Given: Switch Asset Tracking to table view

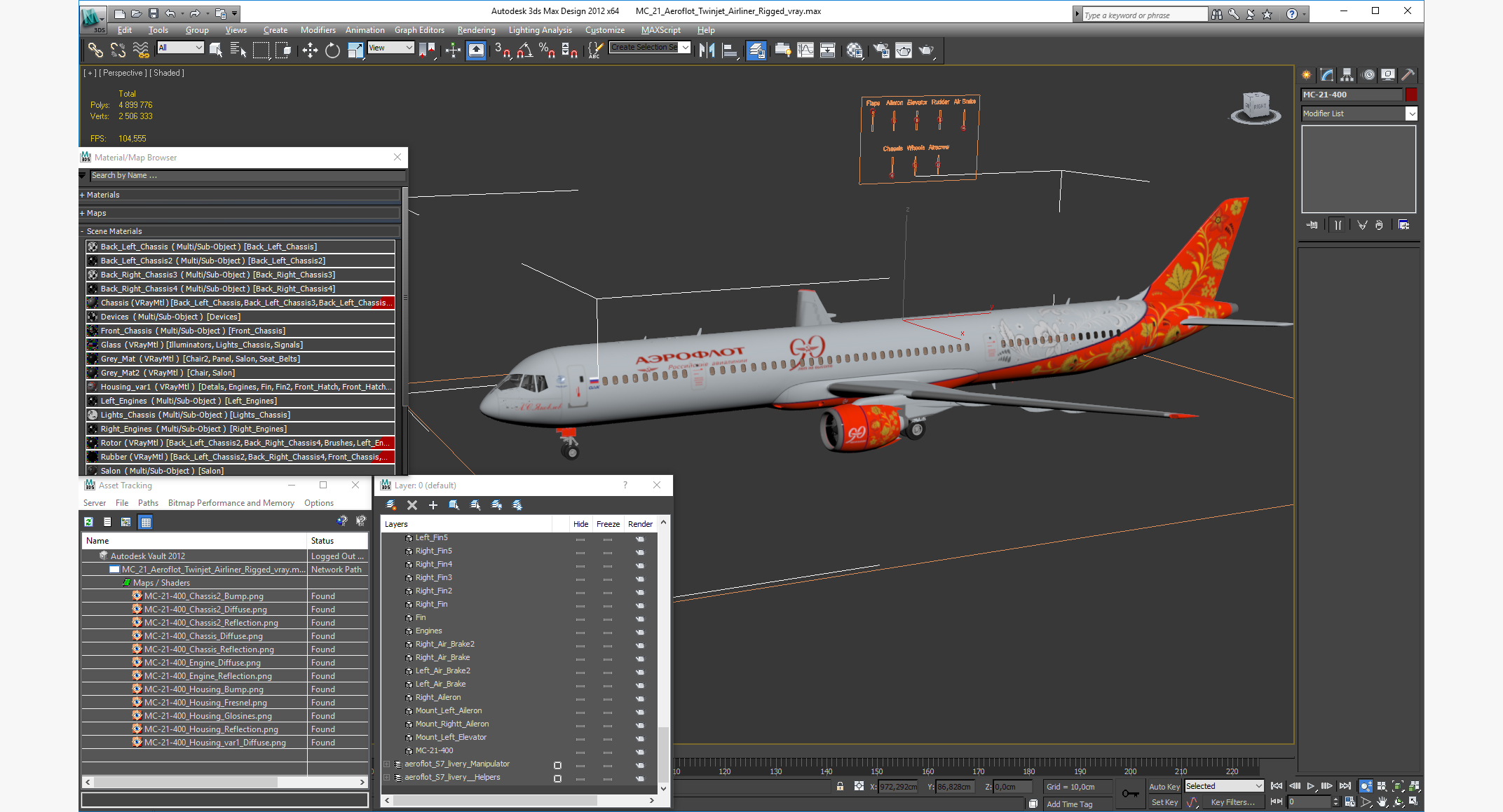Looking at the screenshot, I should pyautogui.click(x=146, y=522).
